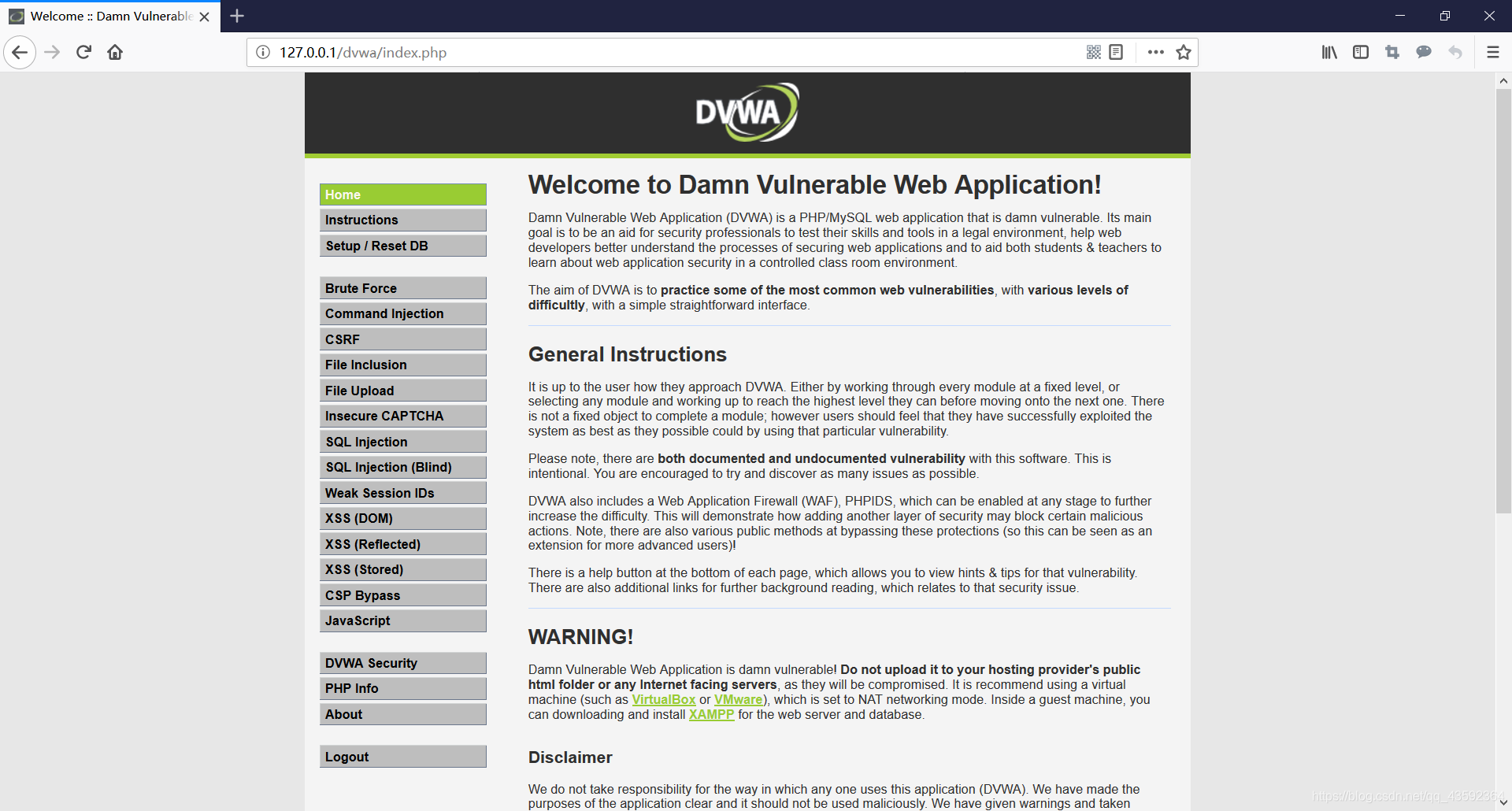Go back using the browser back arrow

click(20, 53)
